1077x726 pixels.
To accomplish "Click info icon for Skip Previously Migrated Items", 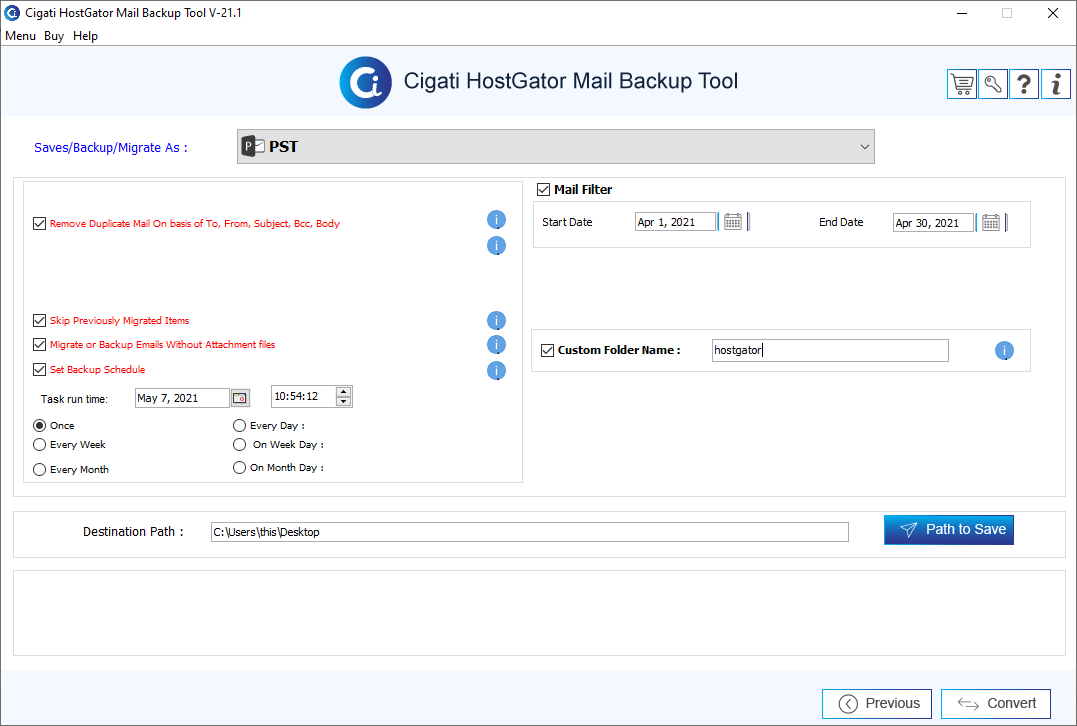I will coord(497,321).
